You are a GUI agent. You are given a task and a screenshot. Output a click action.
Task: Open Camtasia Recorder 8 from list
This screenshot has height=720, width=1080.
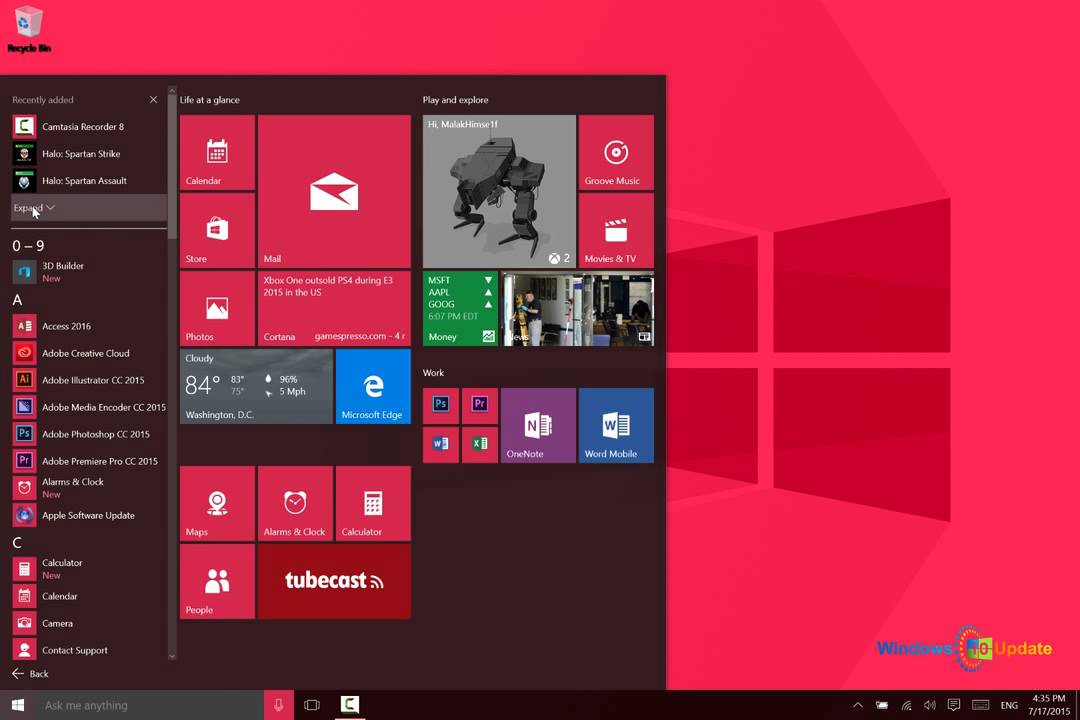(x=89, y=127)
